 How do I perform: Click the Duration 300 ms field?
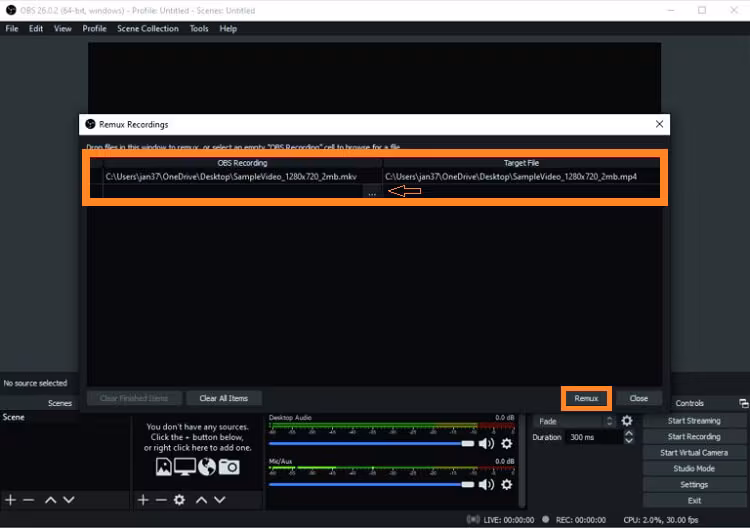tap(594, 437)
